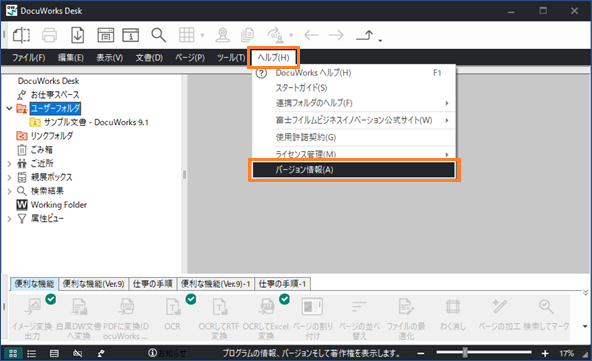
Task: Open the search magnifier tool
Action: click(x=159, y=35)
